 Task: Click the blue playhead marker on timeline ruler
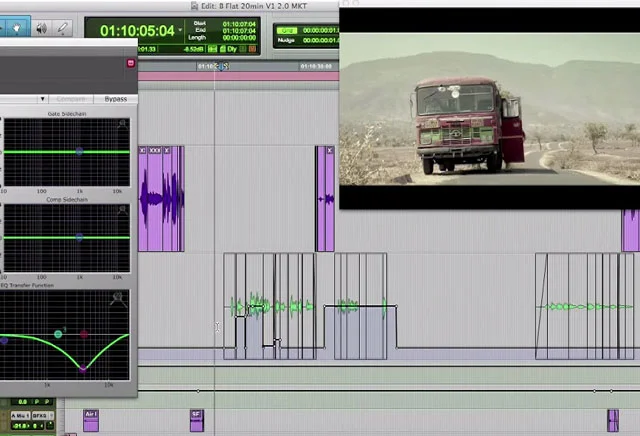click(221, 66)
